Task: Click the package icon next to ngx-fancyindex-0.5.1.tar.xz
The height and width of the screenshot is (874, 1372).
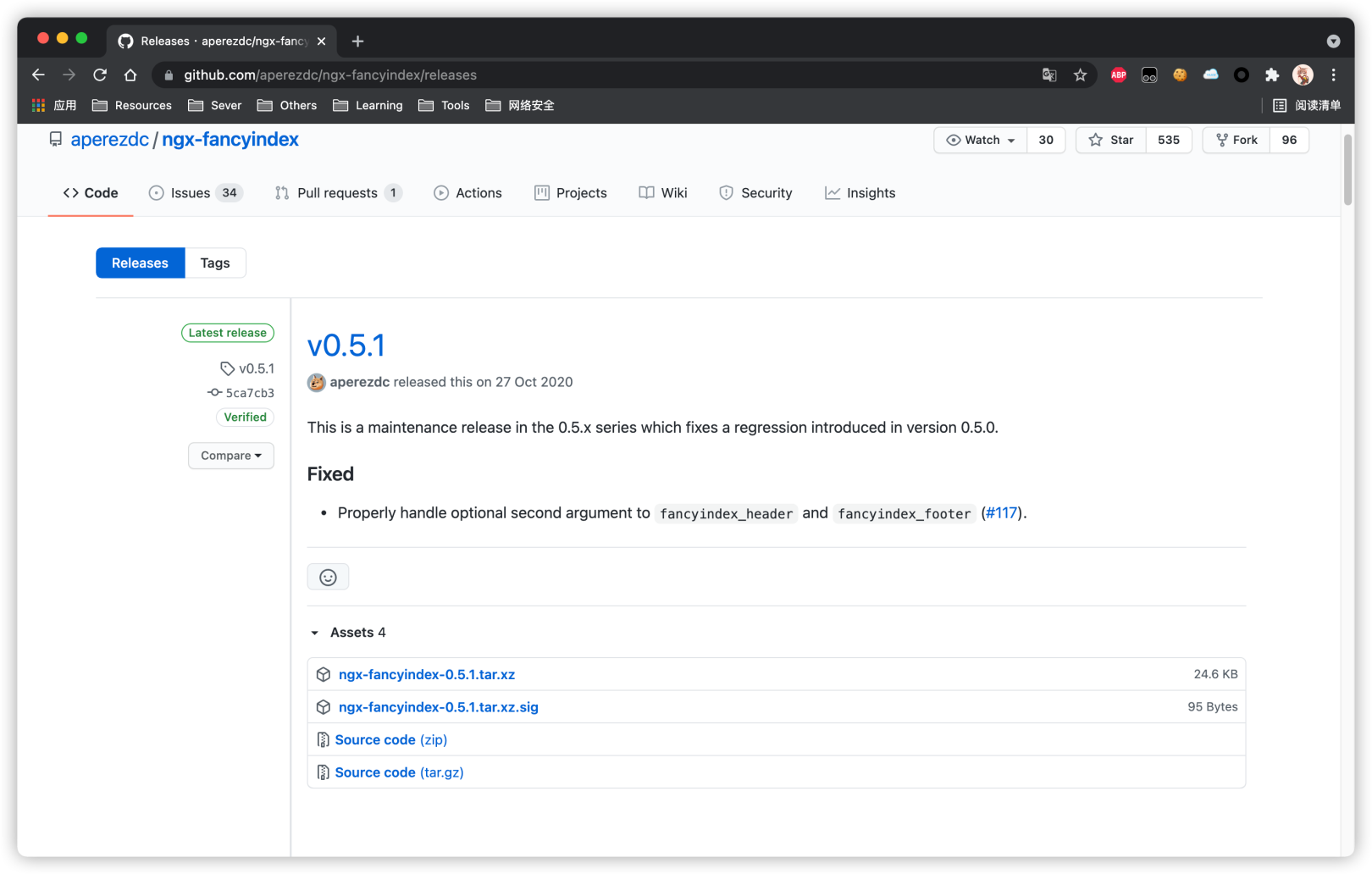Action: pos(324,673)
